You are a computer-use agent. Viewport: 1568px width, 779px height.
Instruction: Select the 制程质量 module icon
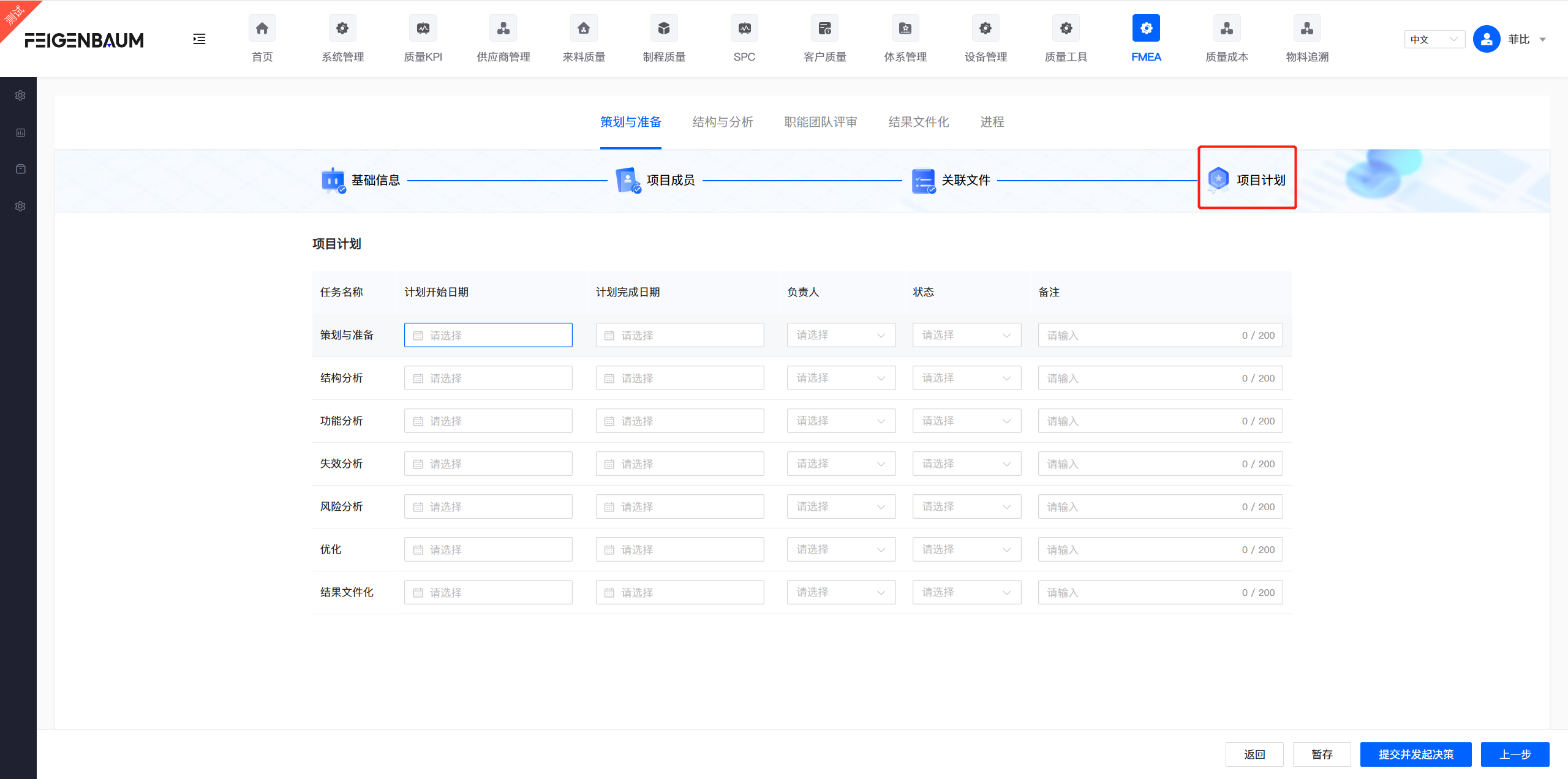pos(664,28)
